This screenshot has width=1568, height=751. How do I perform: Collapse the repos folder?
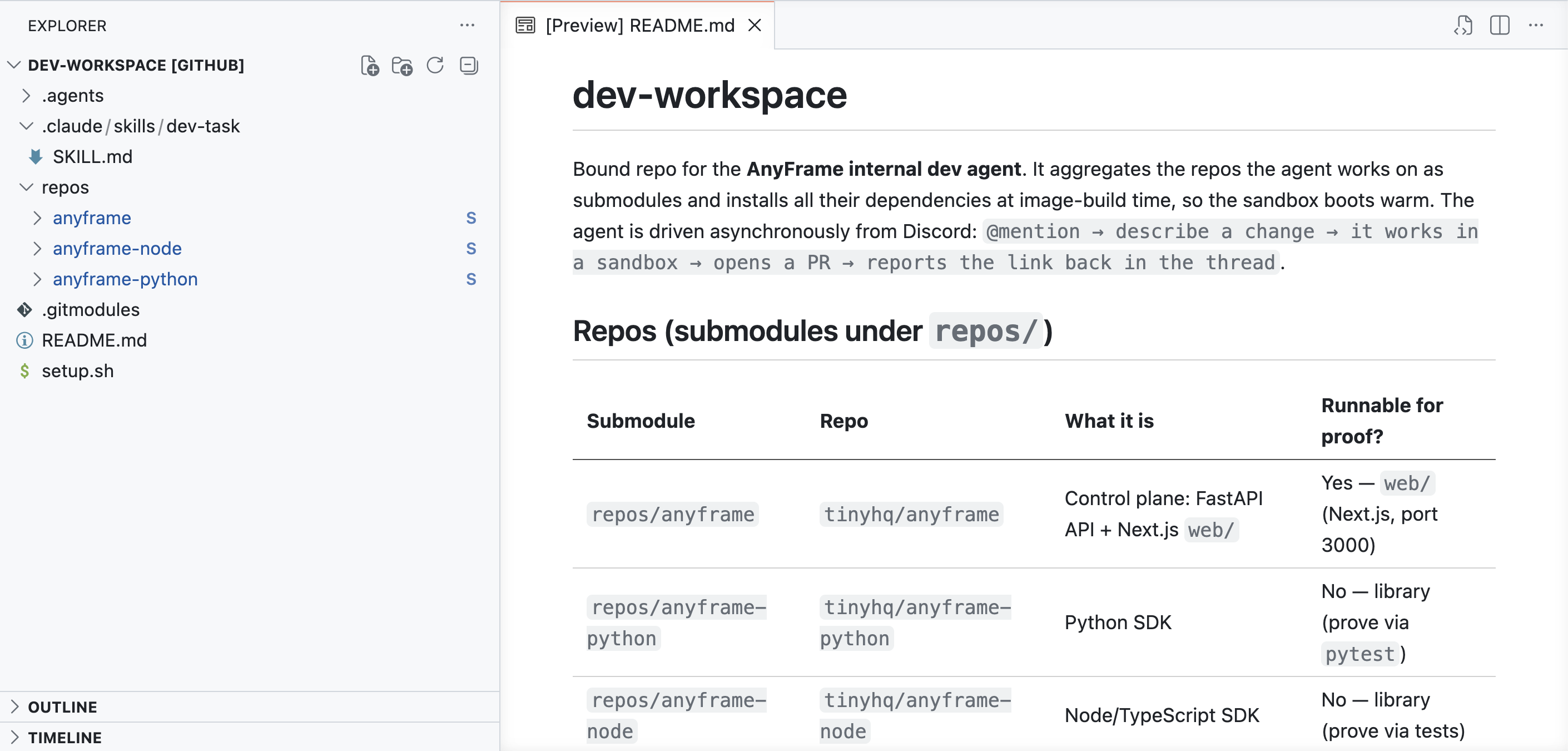[26, 187]
